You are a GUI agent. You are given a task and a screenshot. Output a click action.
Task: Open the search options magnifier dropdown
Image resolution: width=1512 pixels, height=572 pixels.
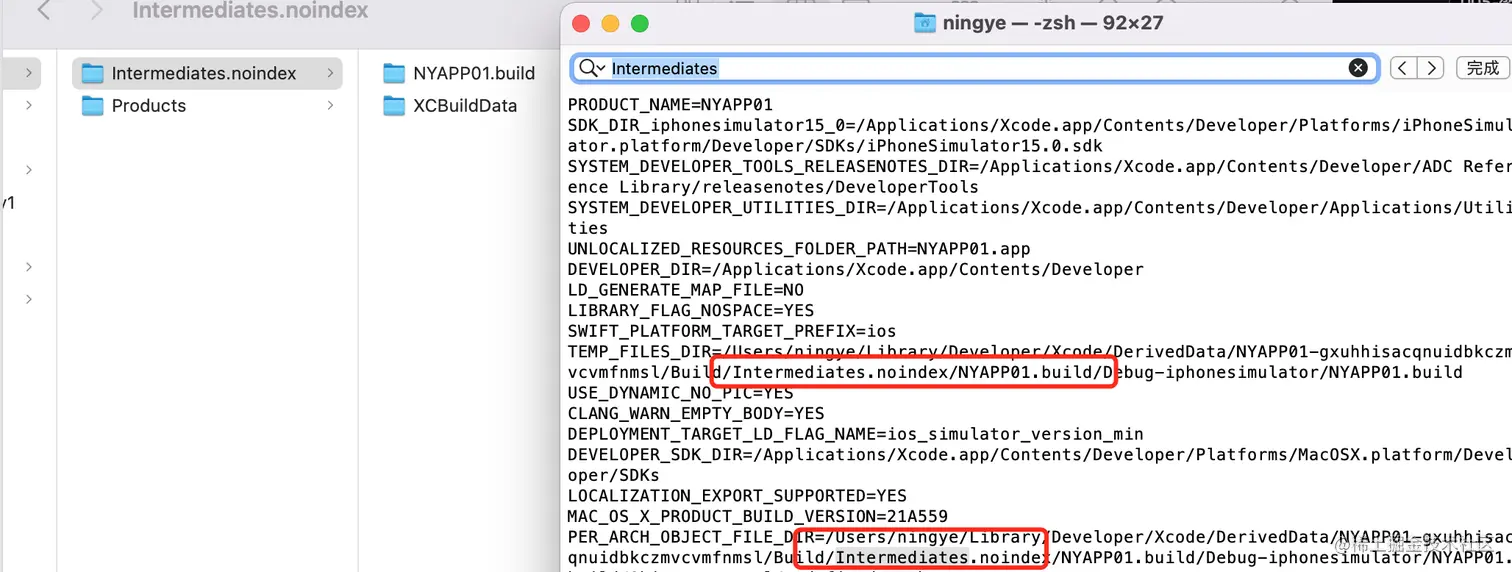pyautogui.click(x=592, y=68)
